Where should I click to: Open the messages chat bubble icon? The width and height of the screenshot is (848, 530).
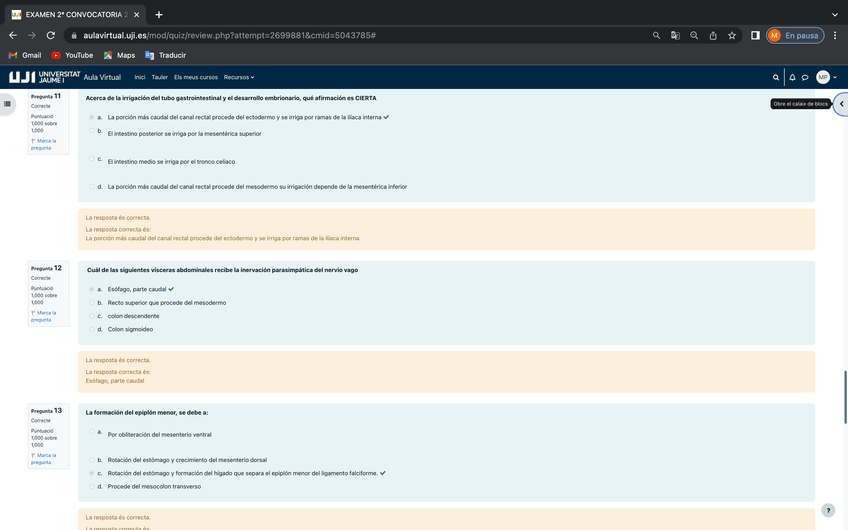(x=805, y=77)
